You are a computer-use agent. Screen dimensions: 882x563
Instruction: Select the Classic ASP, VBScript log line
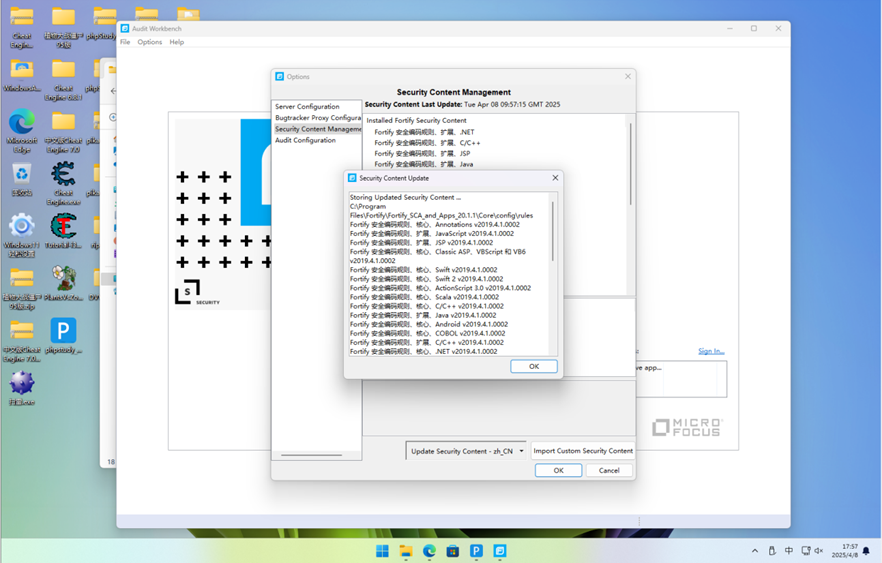pos(438,256)
